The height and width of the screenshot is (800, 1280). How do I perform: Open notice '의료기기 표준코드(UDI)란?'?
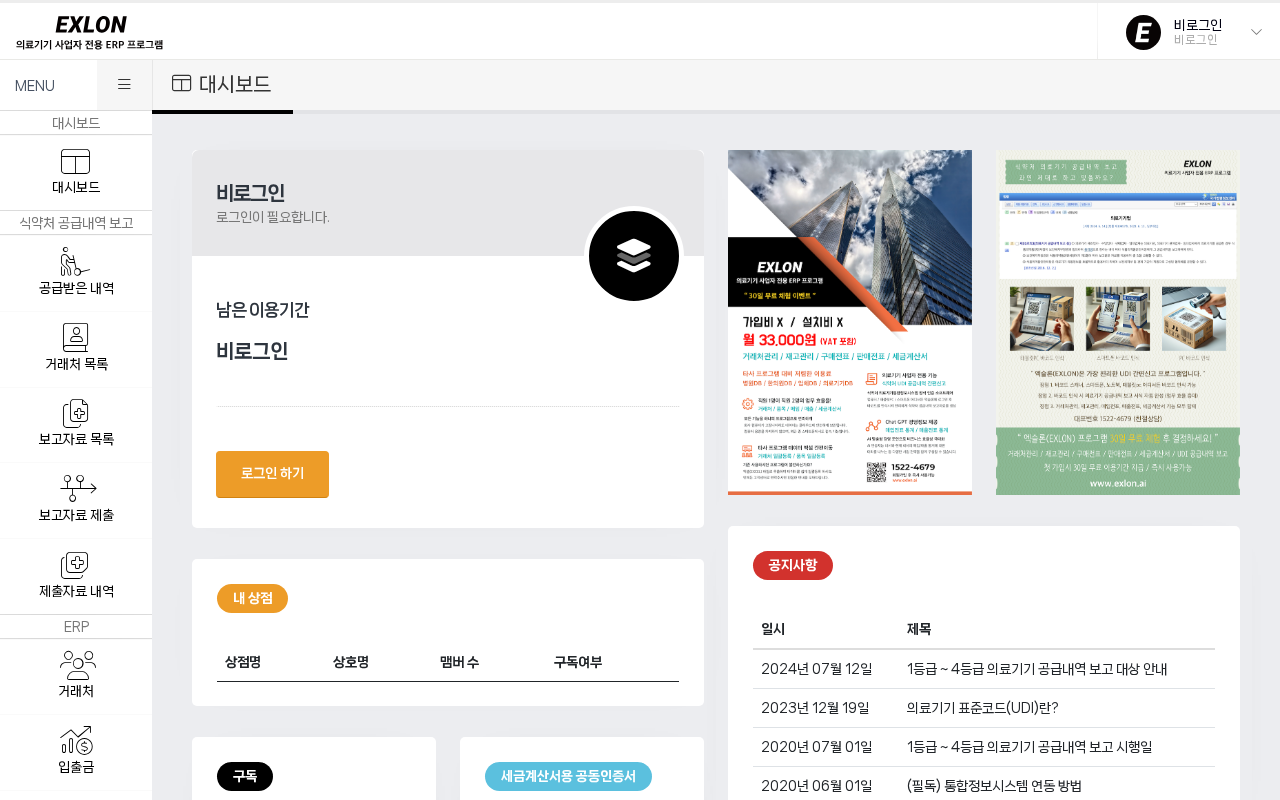point(982,708)
